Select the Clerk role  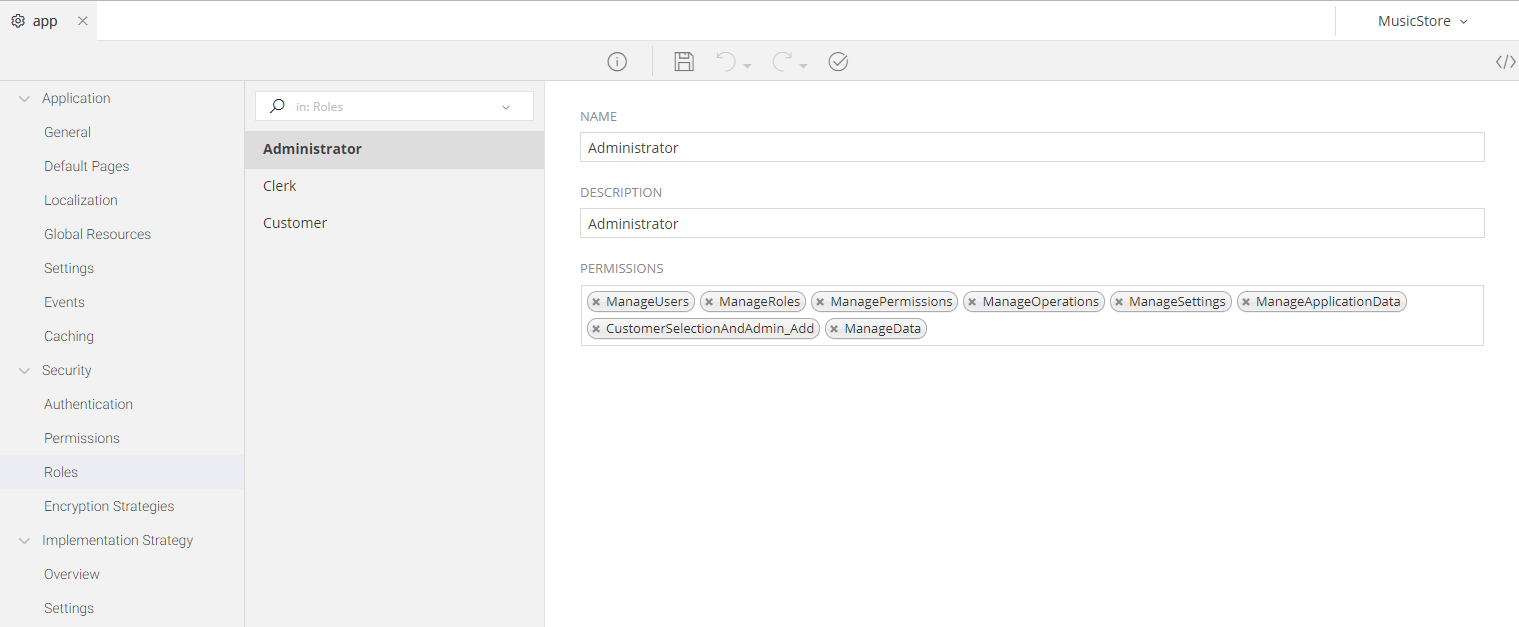point(280,186)
